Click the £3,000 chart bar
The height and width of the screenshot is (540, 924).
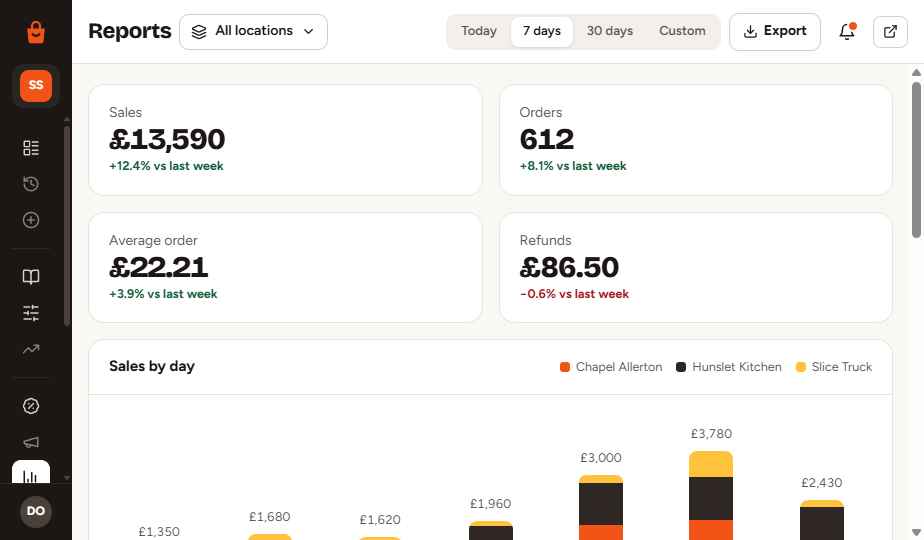click(x=600, y=508)
